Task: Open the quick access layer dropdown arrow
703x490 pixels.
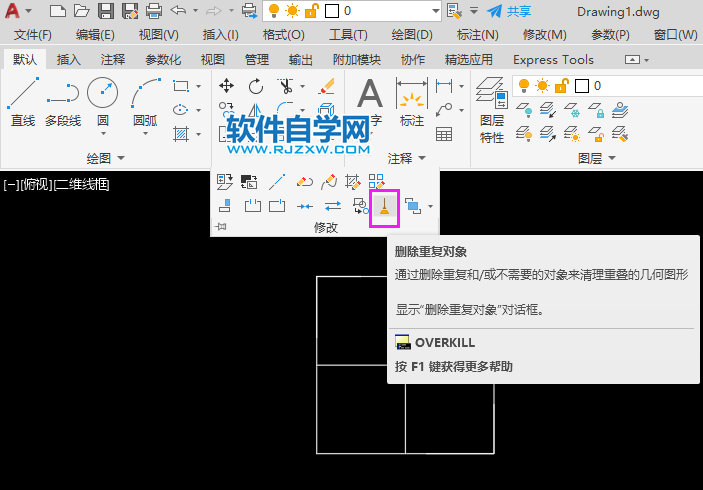Action: (435, 11)
